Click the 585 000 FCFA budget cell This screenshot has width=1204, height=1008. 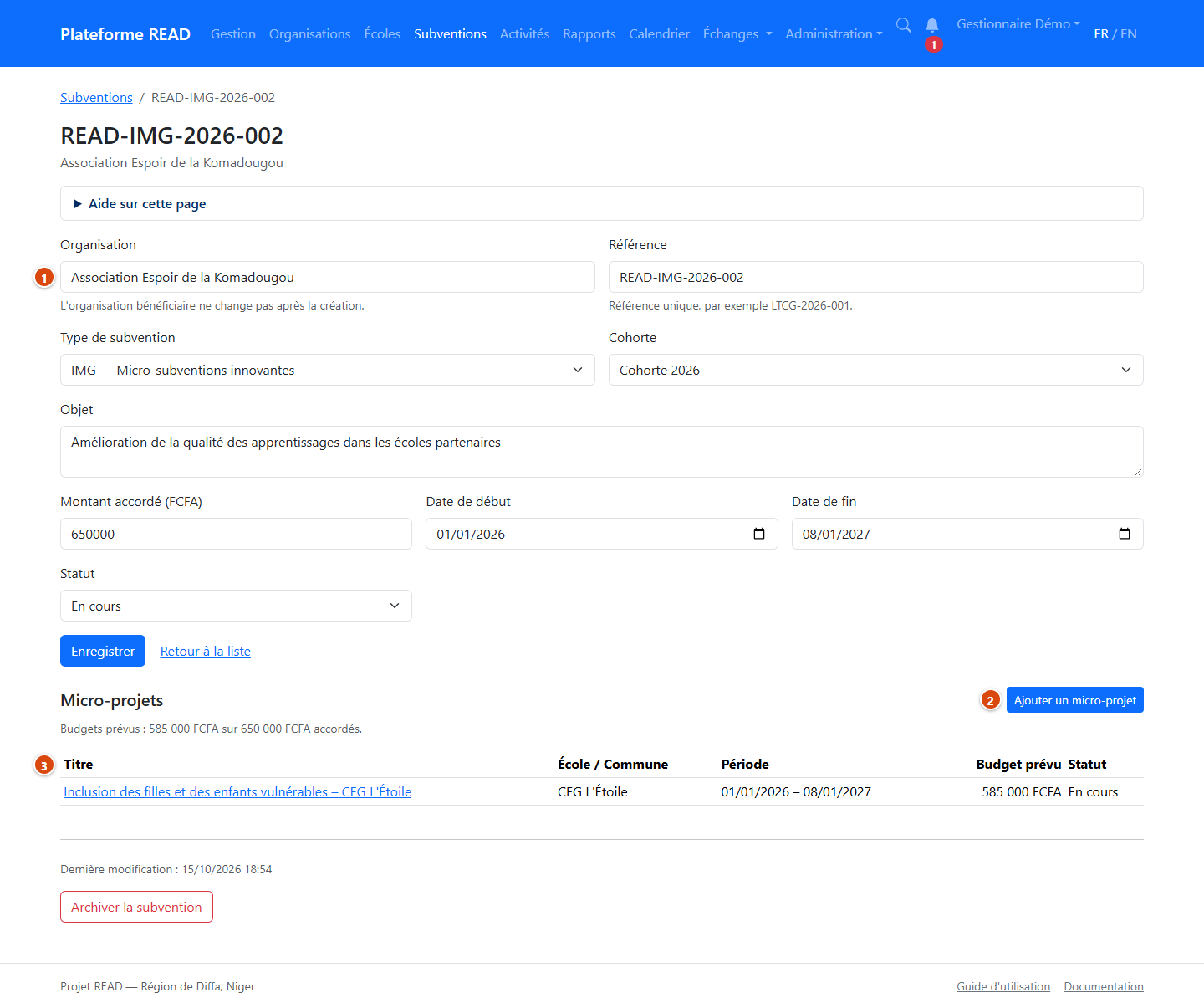pyautogui.click(x=1022, y=791)
